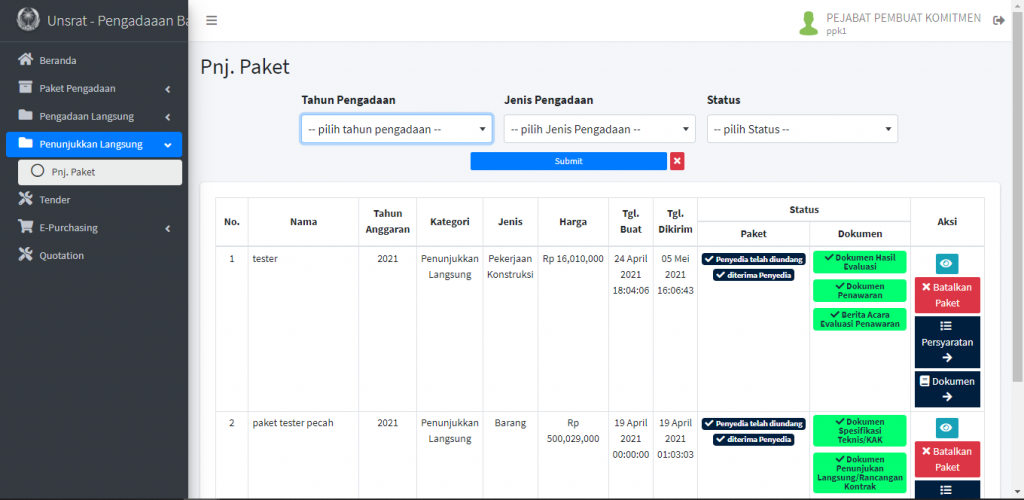Viewport: 1024px width, 500px height.
Task: View paket tester pecah using eye button
Action: (x=946, y=427)
